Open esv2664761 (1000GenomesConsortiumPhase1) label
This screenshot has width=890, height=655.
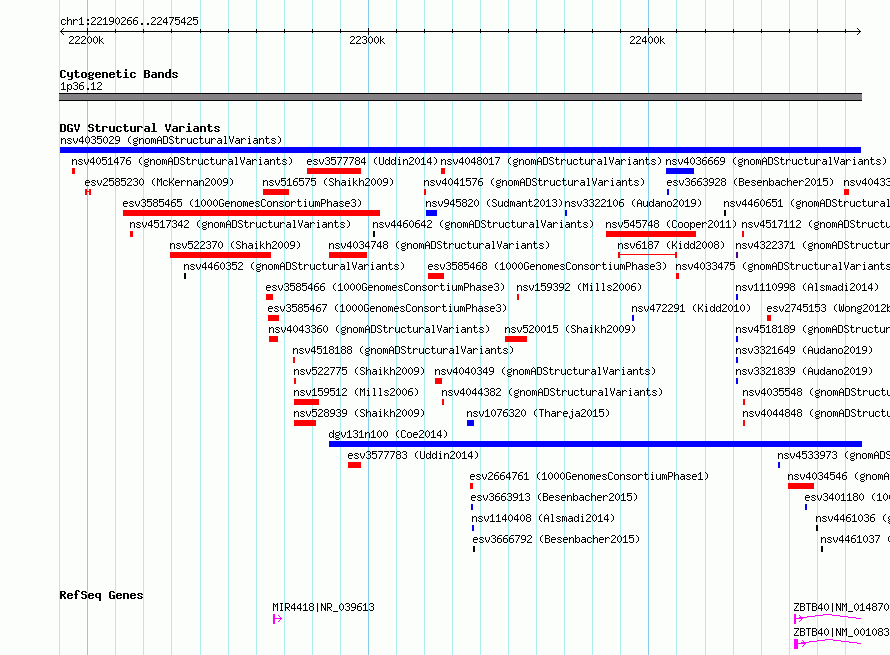589,476
